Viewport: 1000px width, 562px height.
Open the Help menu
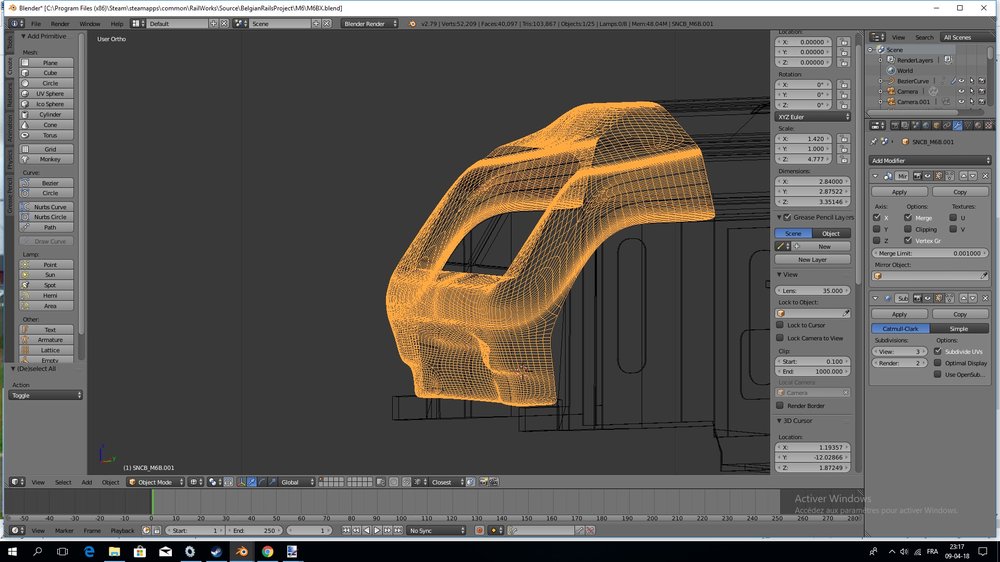[x=117, y=24]
